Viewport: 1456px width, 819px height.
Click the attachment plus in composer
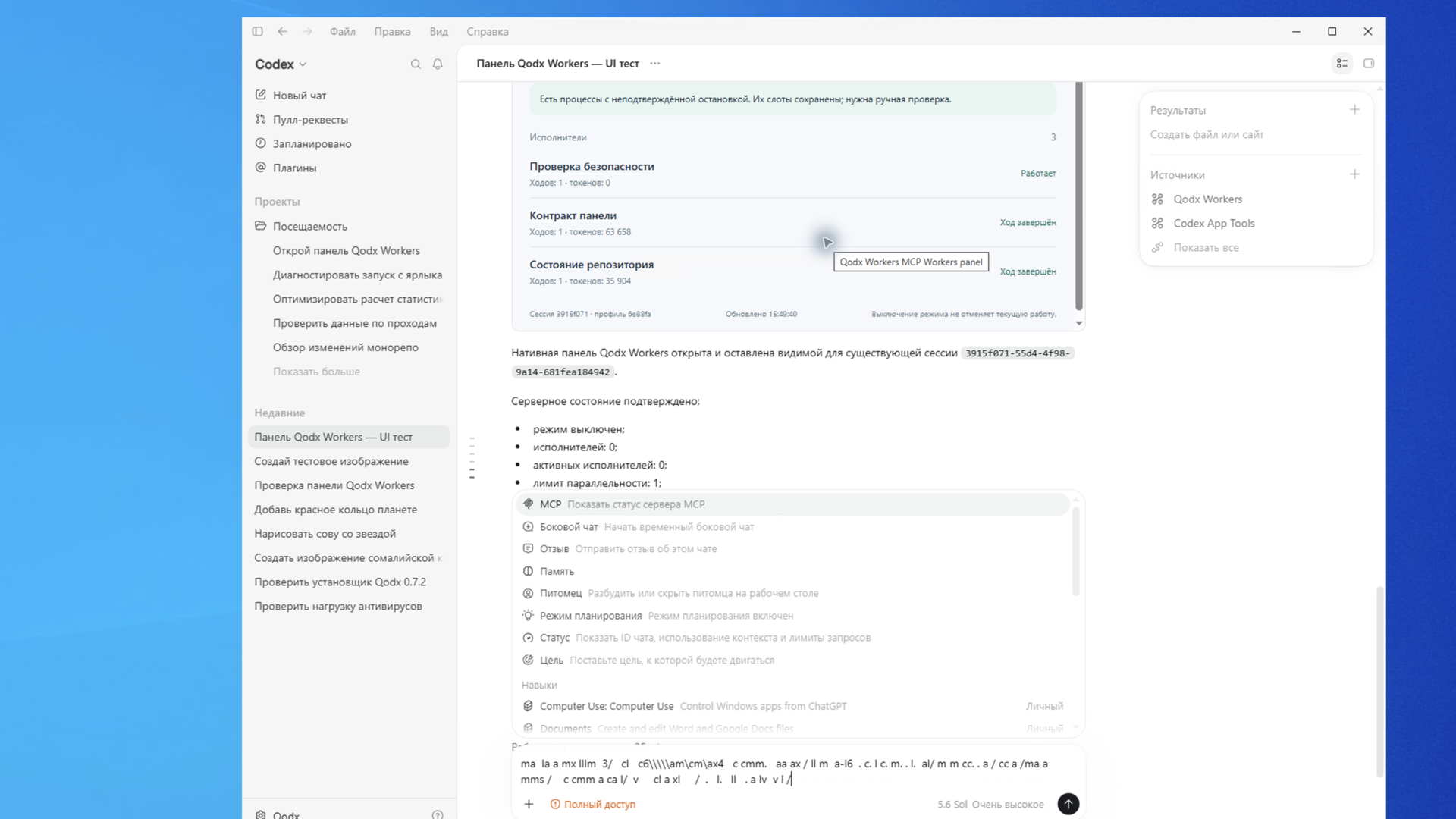(x=529, y=804)
